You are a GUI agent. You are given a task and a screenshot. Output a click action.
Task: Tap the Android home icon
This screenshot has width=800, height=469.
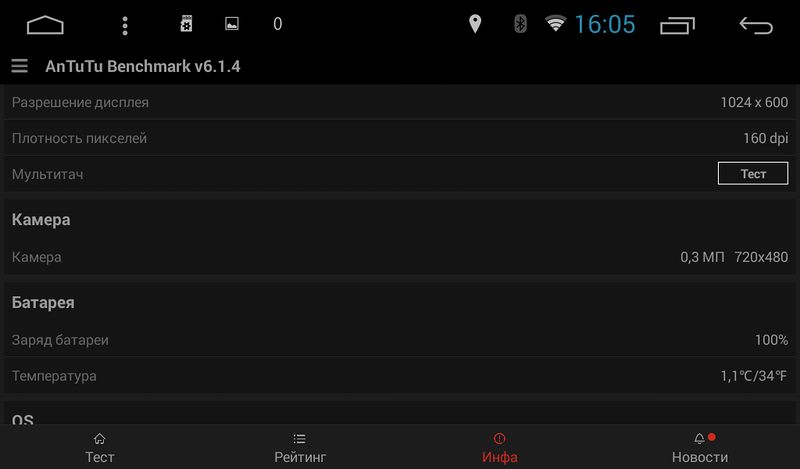coord(45,24)
